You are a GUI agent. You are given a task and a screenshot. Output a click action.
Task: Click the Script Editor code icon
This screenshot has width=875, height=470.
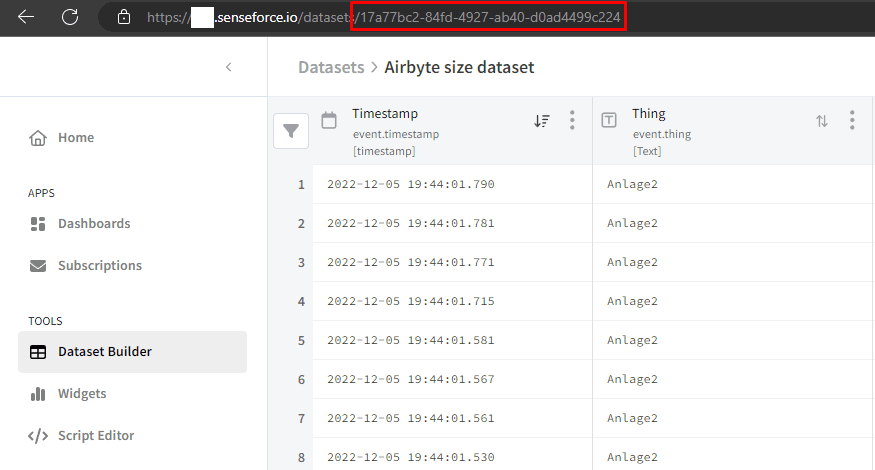point(38,436)
